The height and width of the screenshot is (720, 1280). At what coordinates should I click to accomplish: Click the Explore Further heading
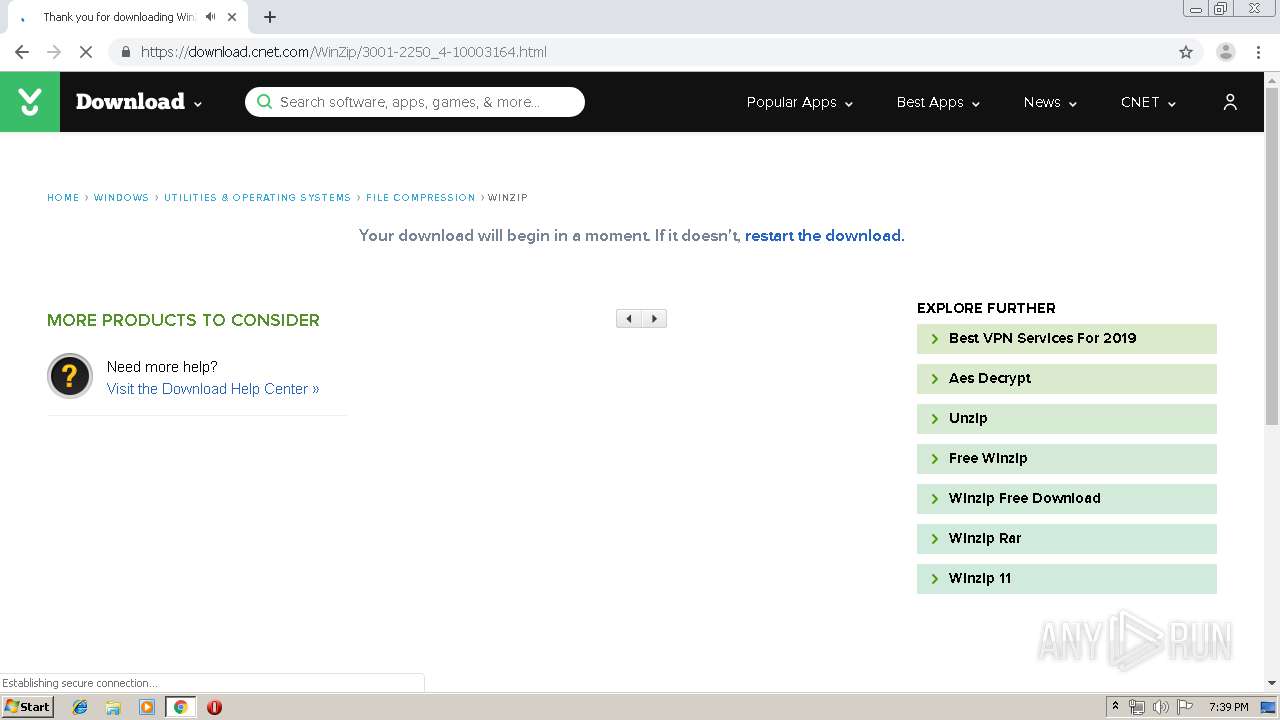point(986,308)
